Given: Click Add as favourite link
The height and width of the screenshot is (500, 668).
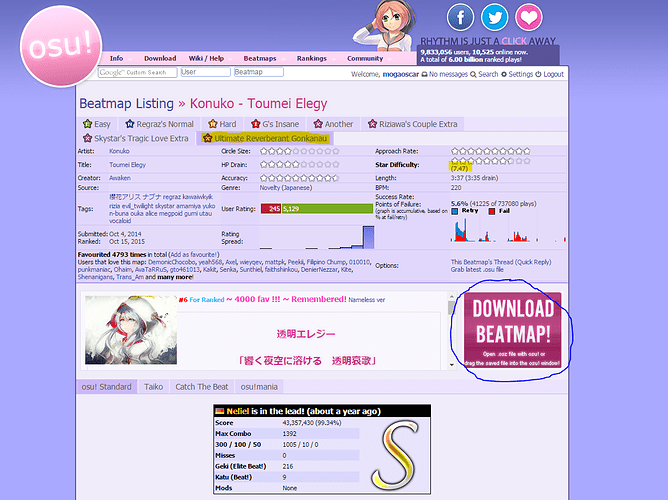Looking at the screenshot, I should click(193, 255).
